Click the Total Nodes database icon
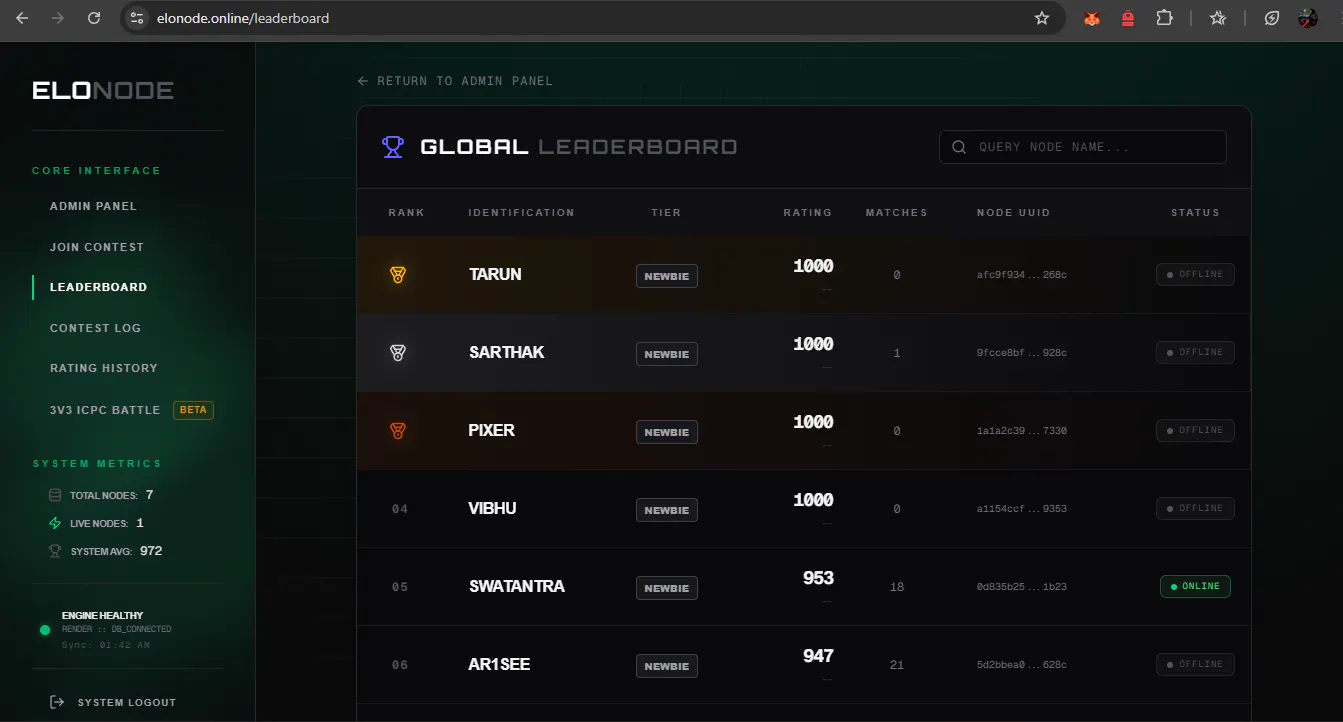 coord(55,495)
